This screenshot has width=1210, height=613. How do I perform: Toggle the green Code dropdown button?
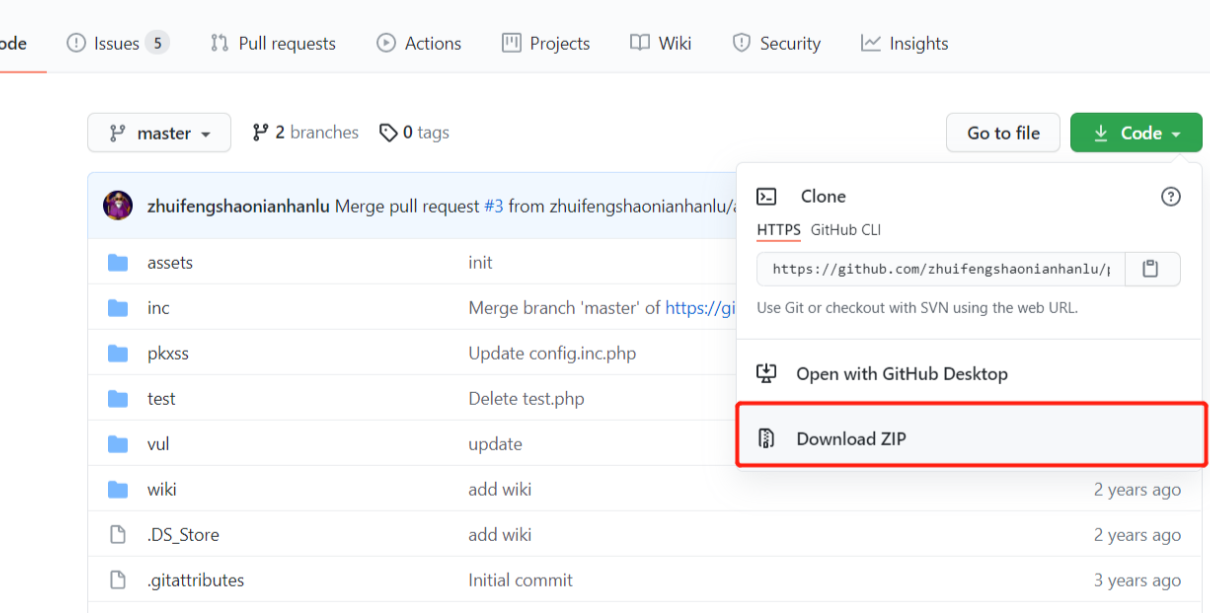(1136, 133)
